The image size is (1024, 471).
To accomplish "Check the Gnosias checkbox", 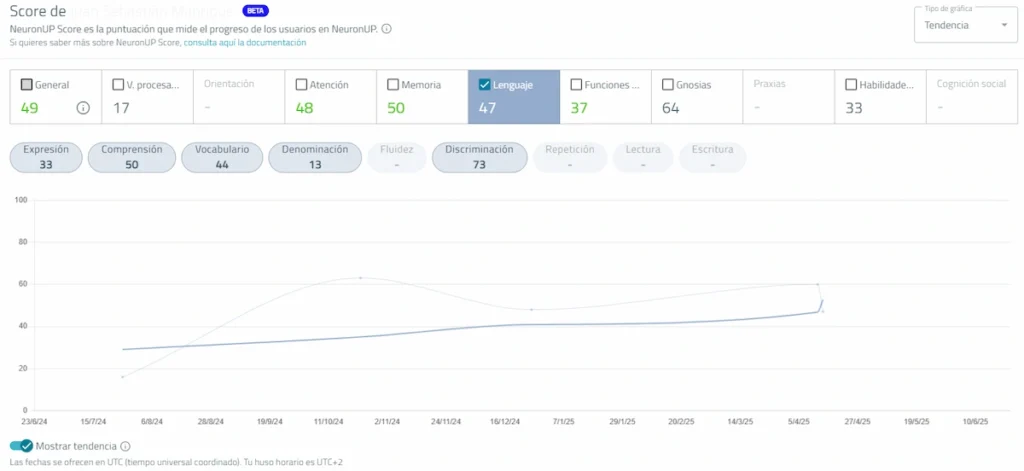I will (668, 85).
